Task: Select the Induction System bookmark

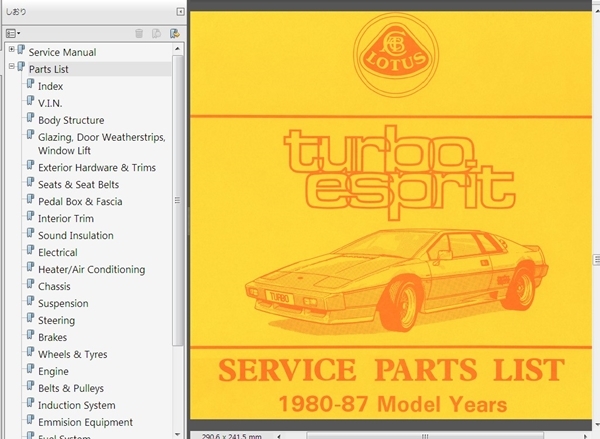Action: click(x=77, y=405)
